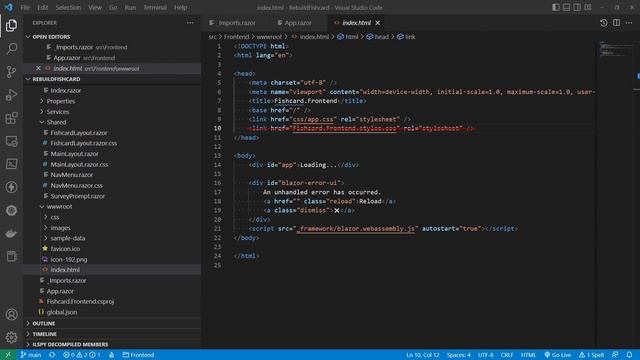Open SurveyPrompt.razor file
This screenshot has width=640, height=360.
[x=78, y=196]
